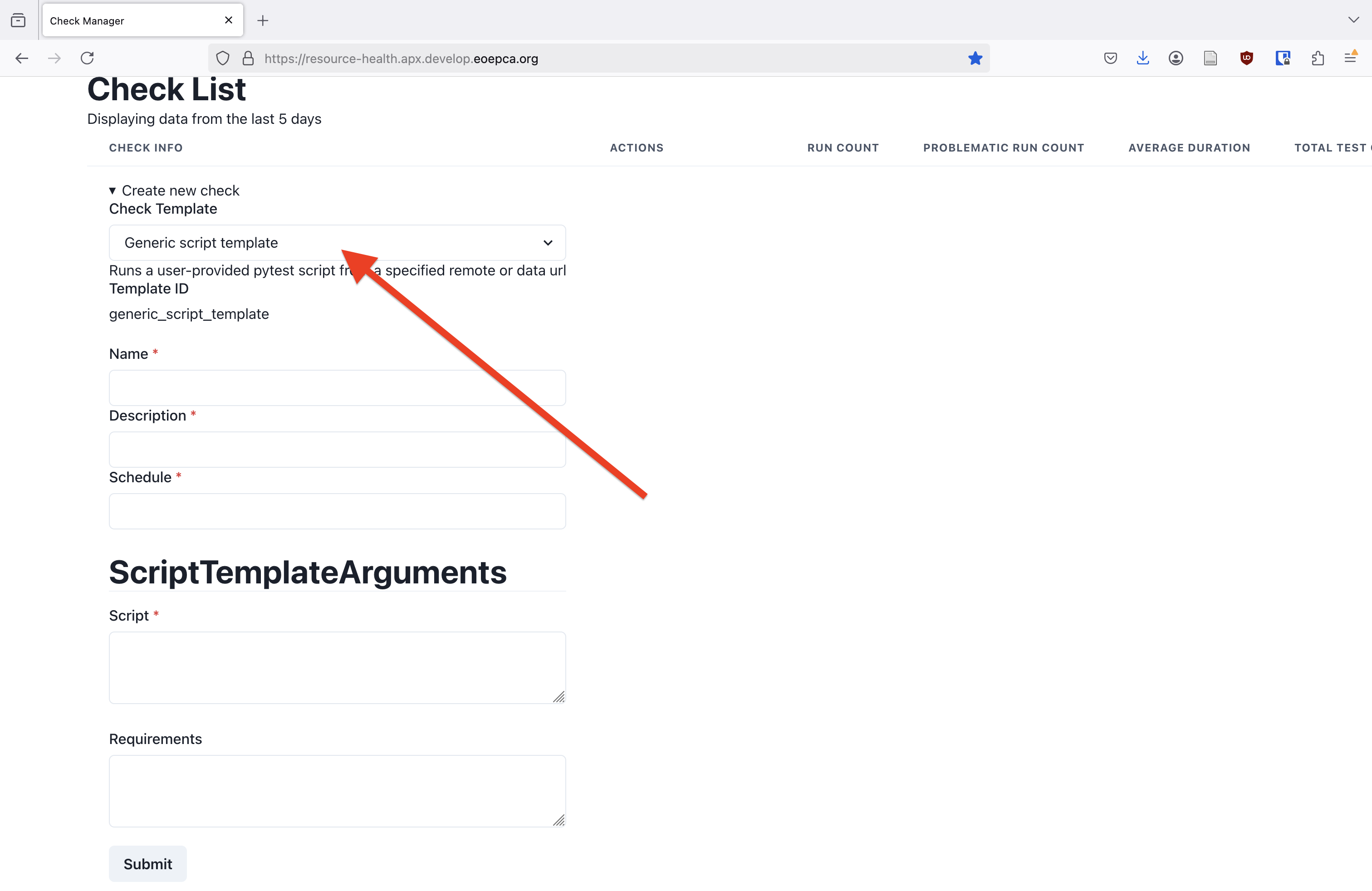Open the downloads arrow icon
This screenshot has width=1372, height=891.
click(x=1142, y=58)
